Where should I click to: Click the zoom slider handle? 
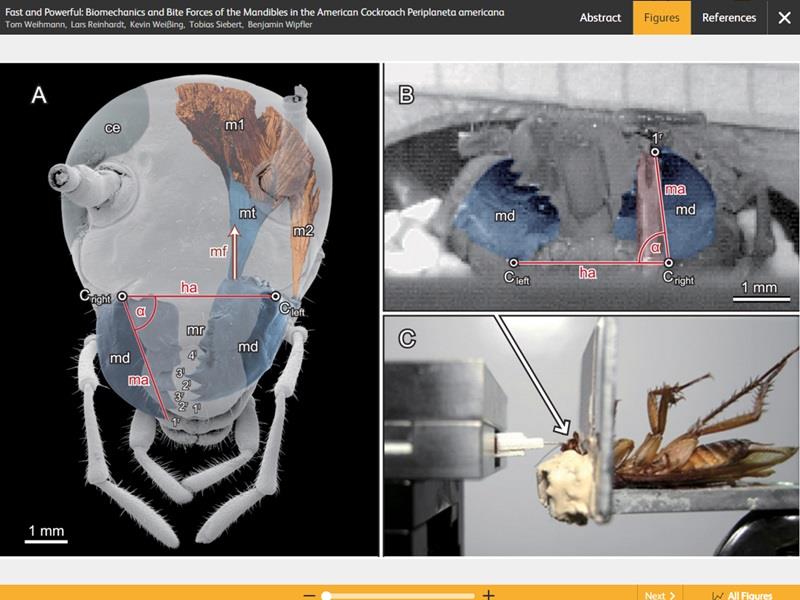[326, 595]
